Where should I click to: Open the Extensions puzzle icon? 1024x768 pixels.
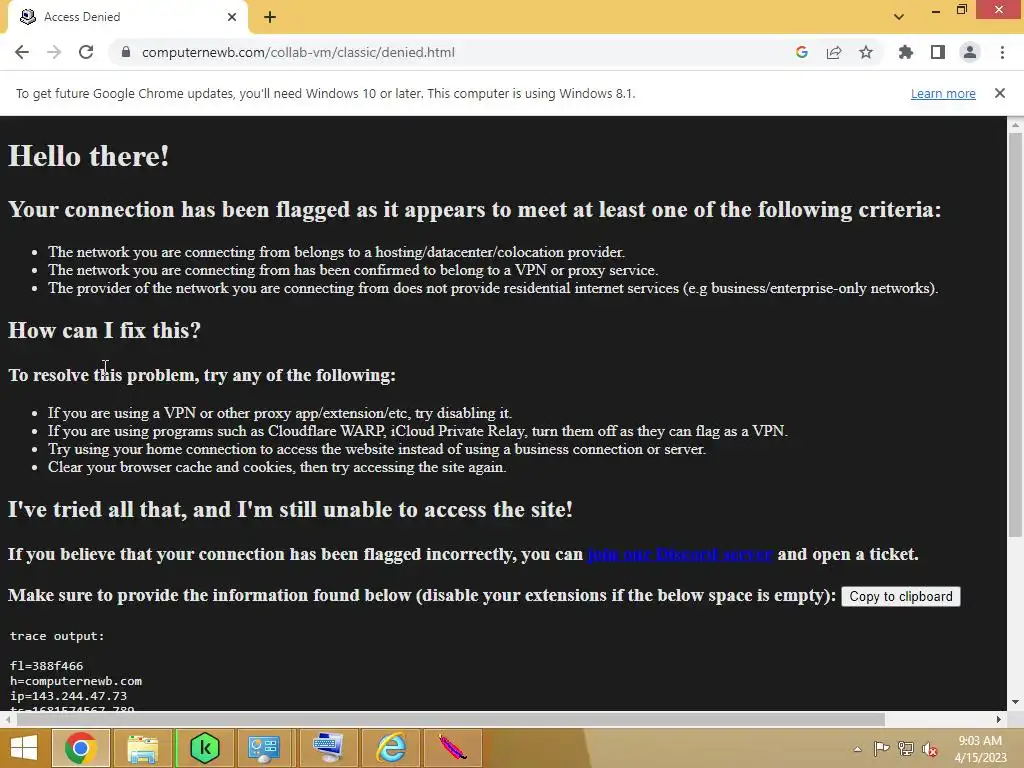point(906,52)
